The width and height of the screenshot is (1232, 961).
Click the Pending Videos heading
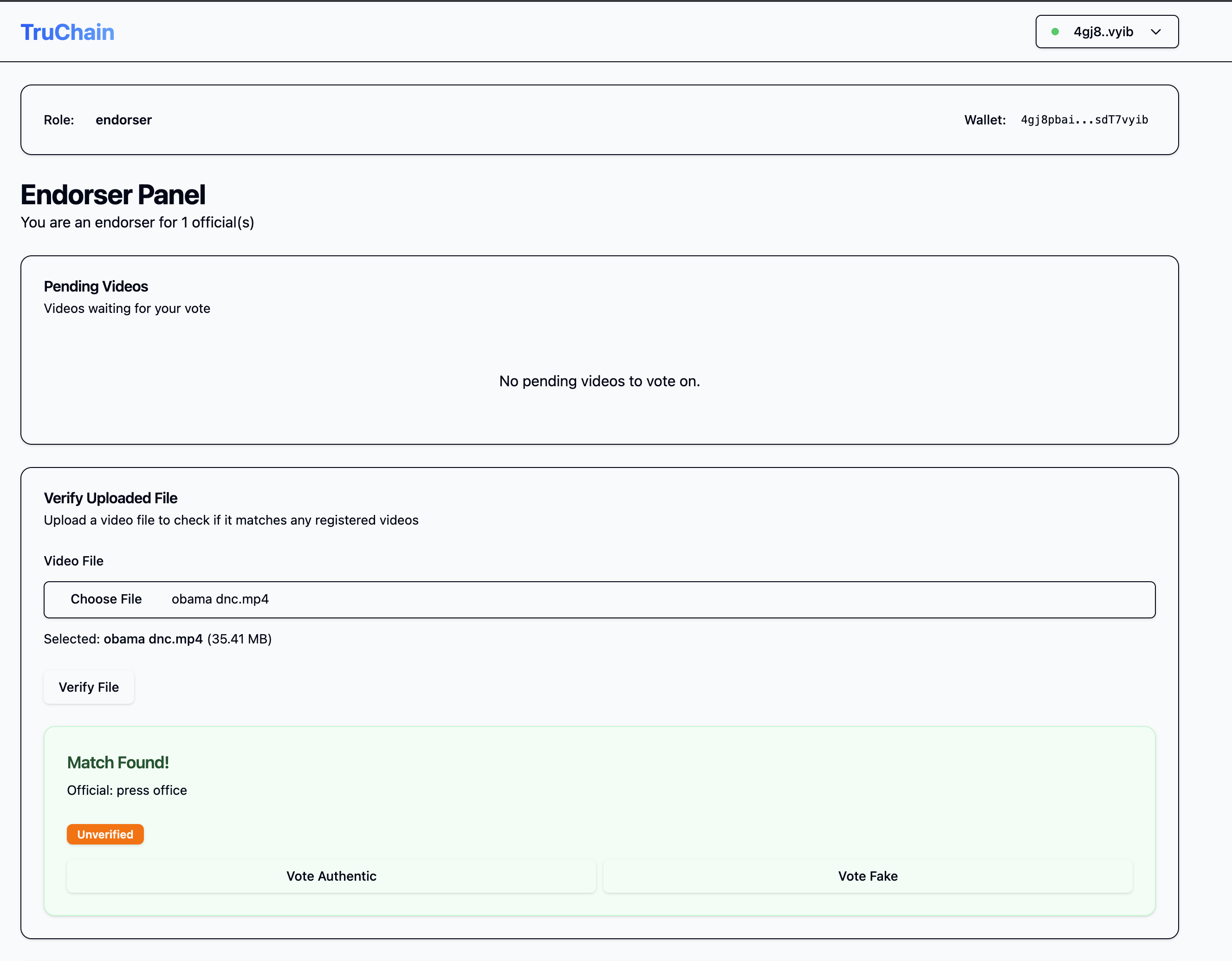point(96,286)
